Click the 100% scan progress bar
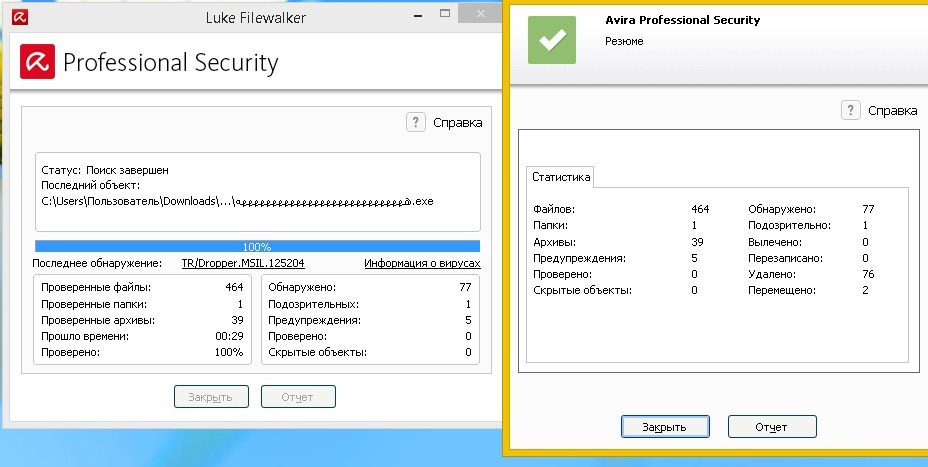The image size is (928, 467). (257, 246)
